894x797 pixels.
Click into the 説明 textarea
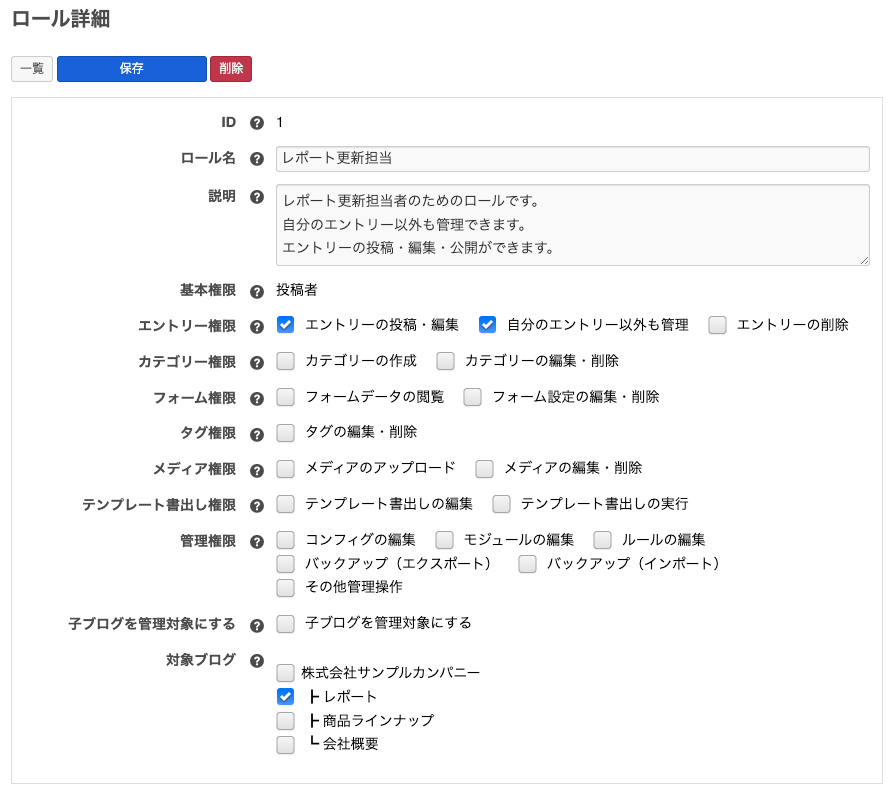pyautogui.click(x=572, y=224)
